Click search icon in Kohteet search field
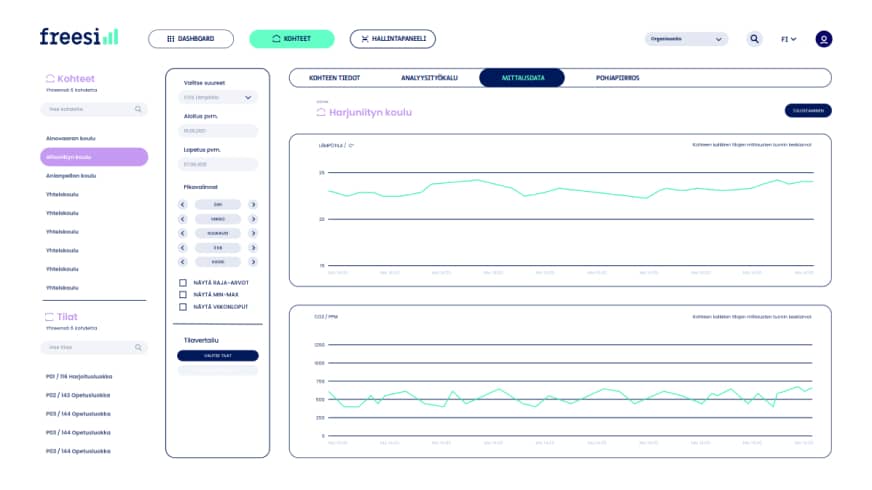Screen dimensions: 872x490 coord(138,109)
